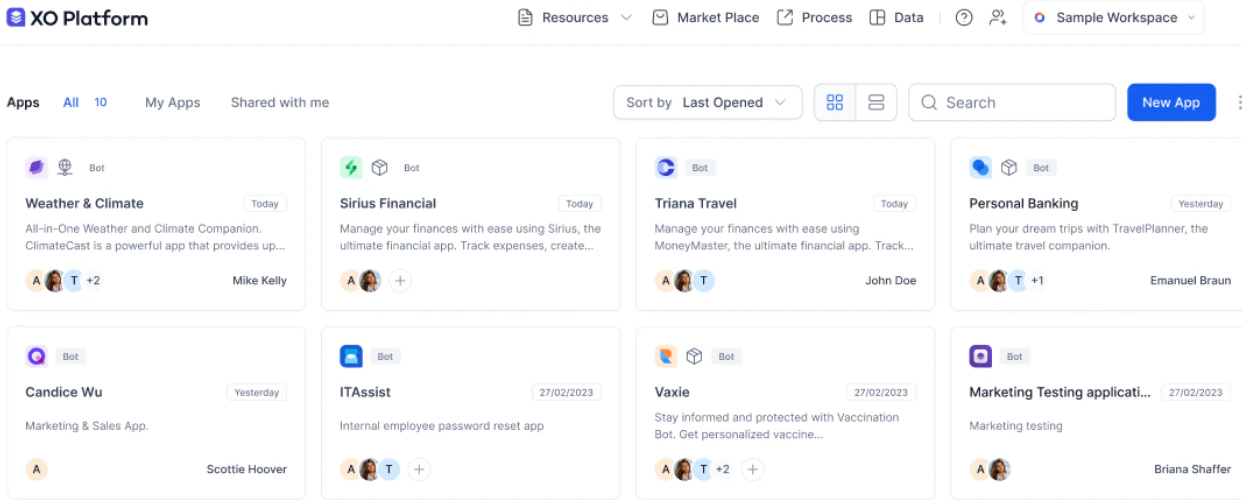1242x501 pixels.
Task: Select the Shared with me tab
Action: [280, 102]
